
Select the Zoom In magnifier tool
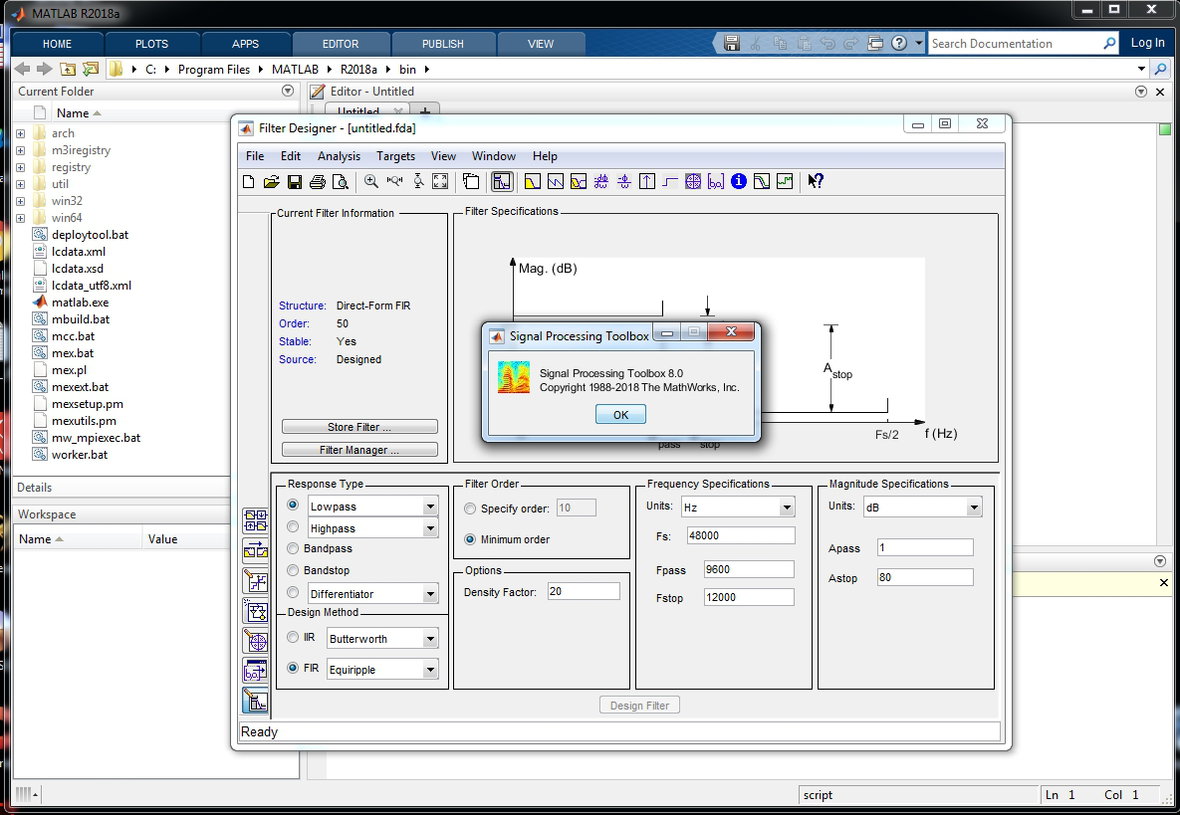371,181
